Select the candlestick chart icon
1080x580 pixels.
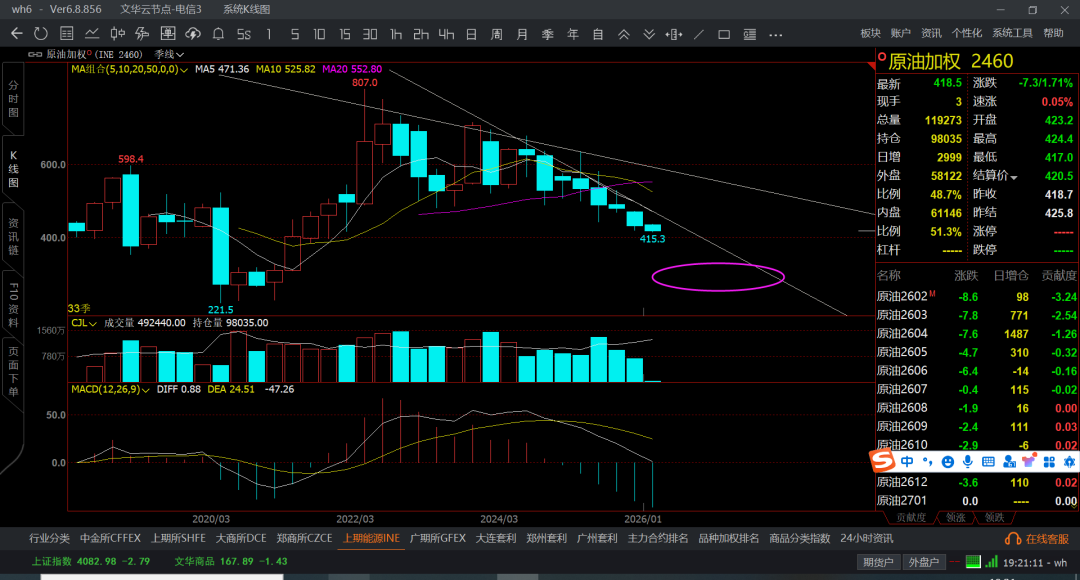click(x=118, y=34)
